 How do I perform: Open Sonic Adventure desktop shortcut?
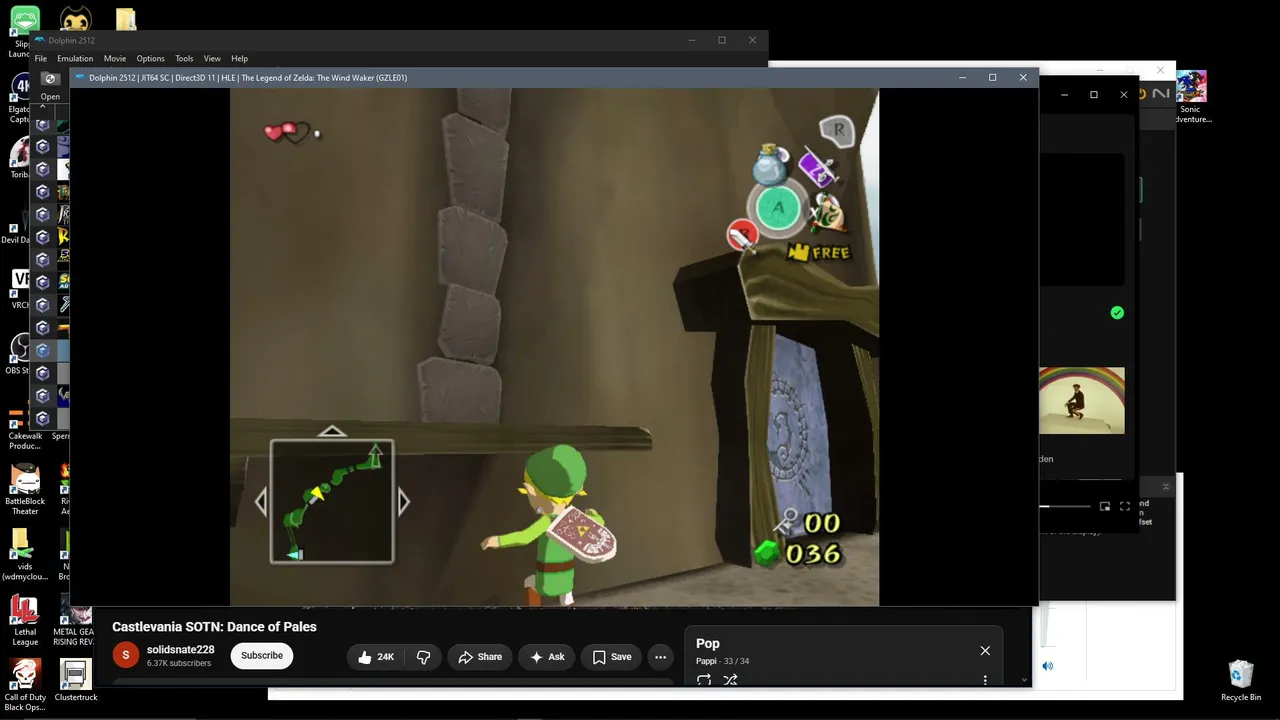(x=1191, y=97)
